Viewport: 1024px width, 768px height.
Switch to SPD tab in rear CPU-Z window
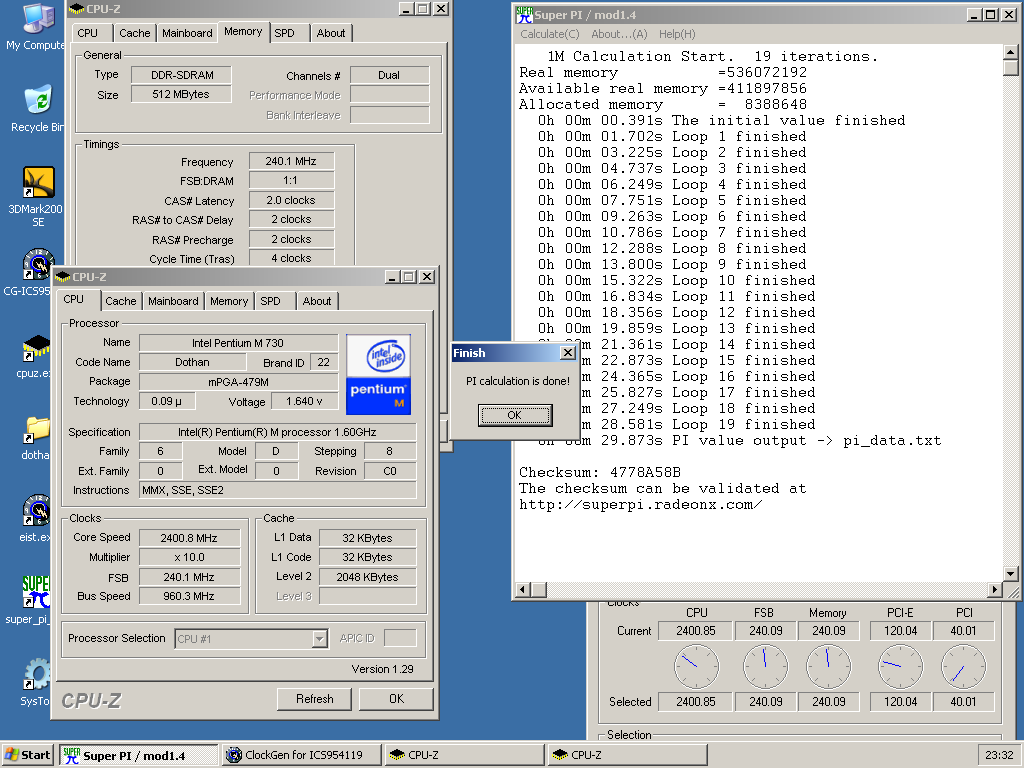(284, 33)
